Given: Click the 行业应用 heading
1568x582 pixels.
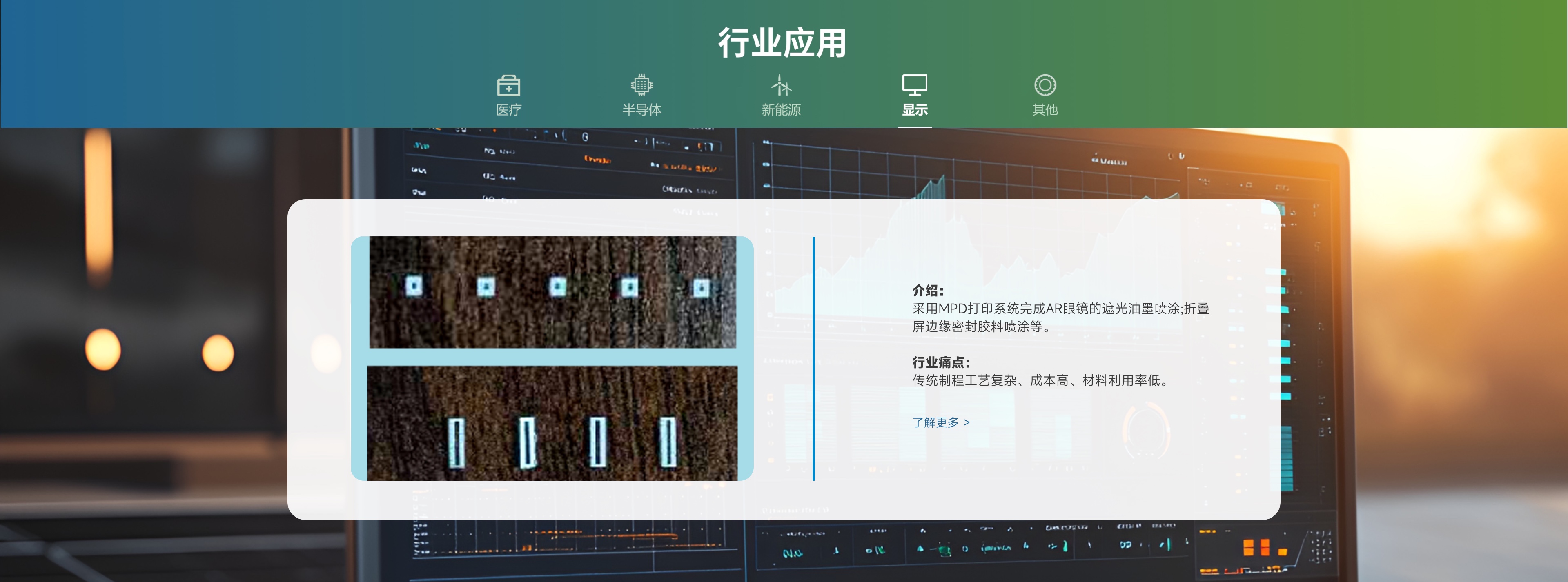Looking at the screenshot, I should 782,42.
